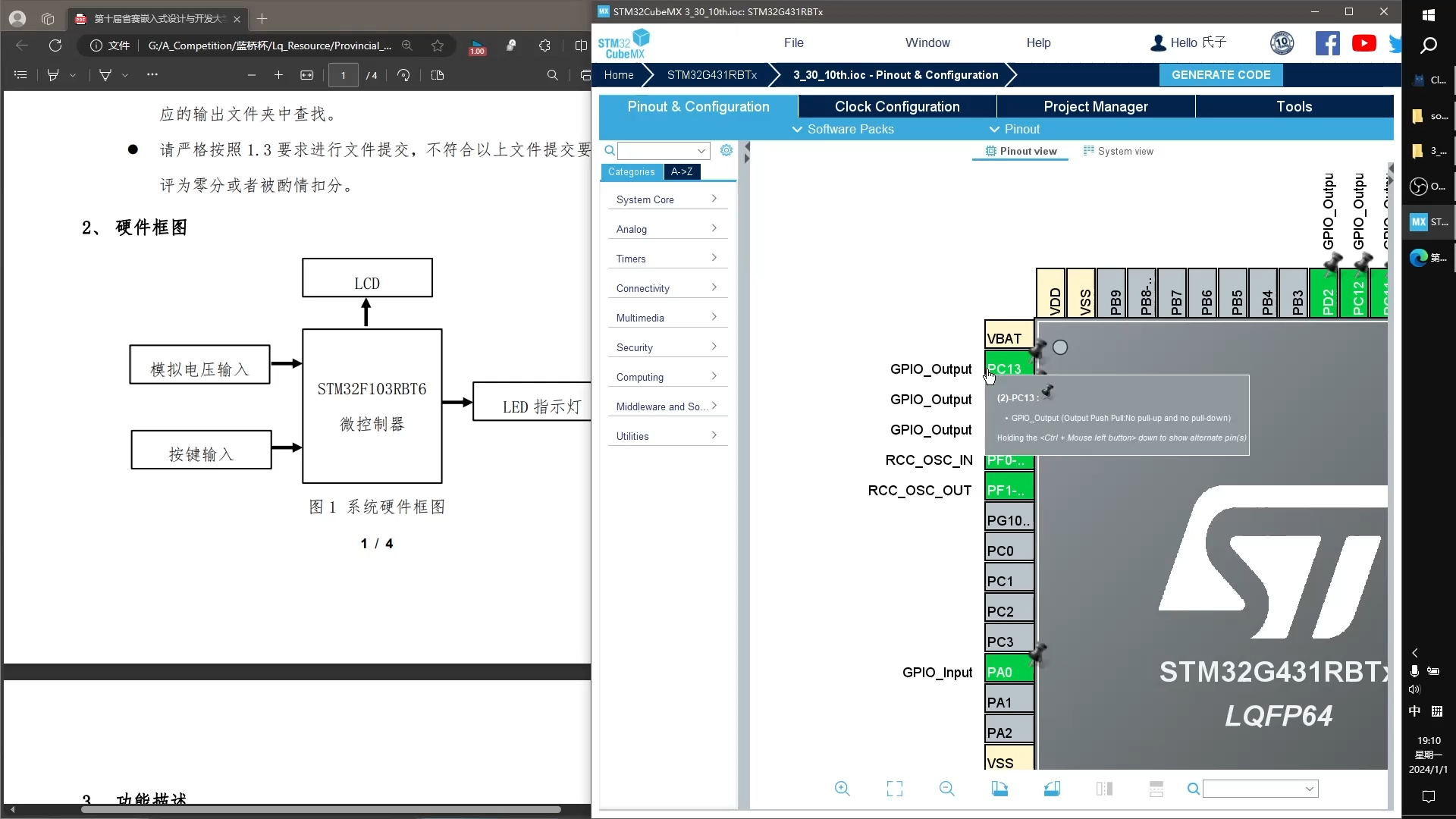
Task: Expand the Multimedia category
Action: click(x=667, y=318)
